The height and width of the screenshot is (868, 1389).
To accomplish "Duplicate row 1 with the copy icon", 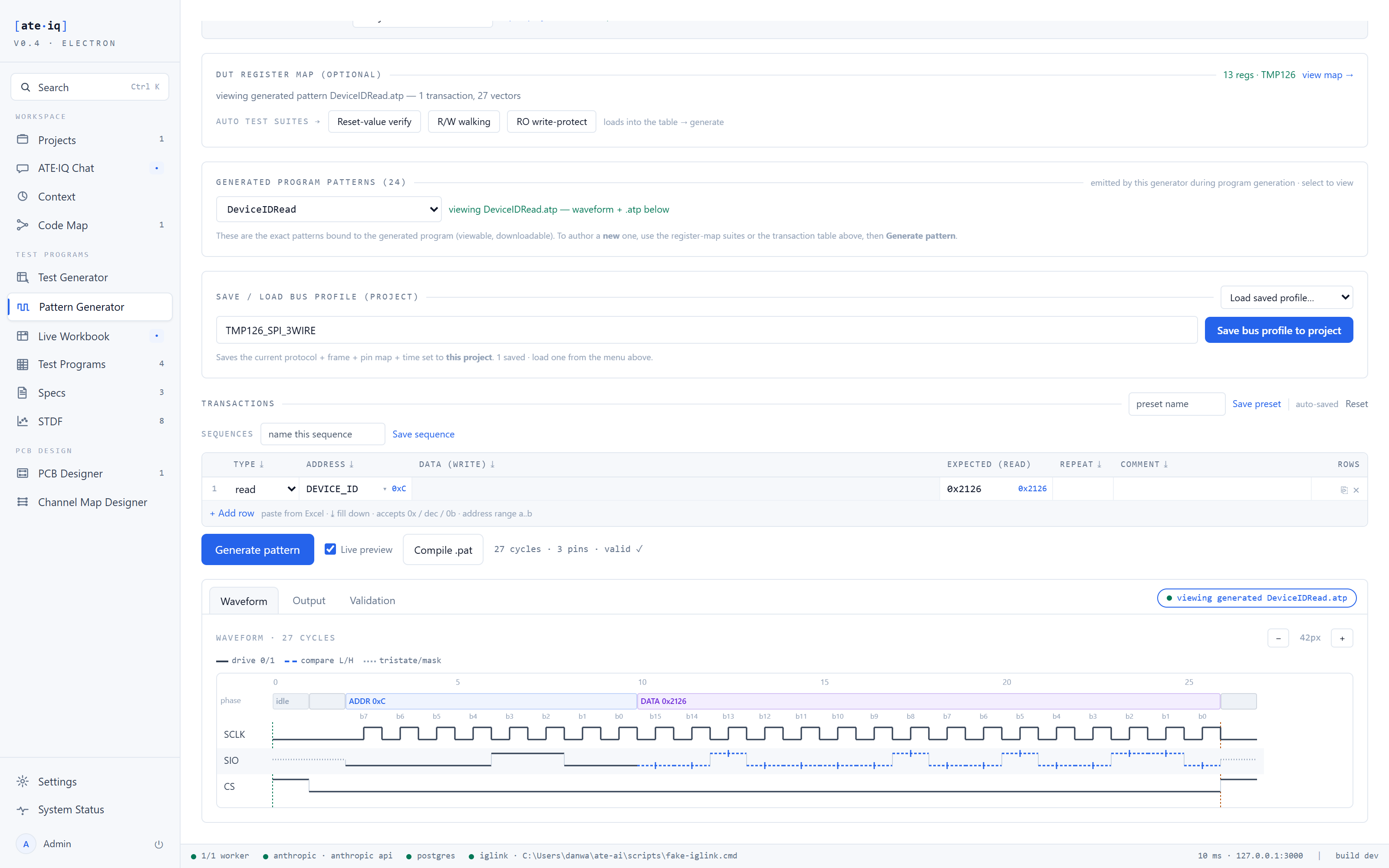I will 1344,490.
